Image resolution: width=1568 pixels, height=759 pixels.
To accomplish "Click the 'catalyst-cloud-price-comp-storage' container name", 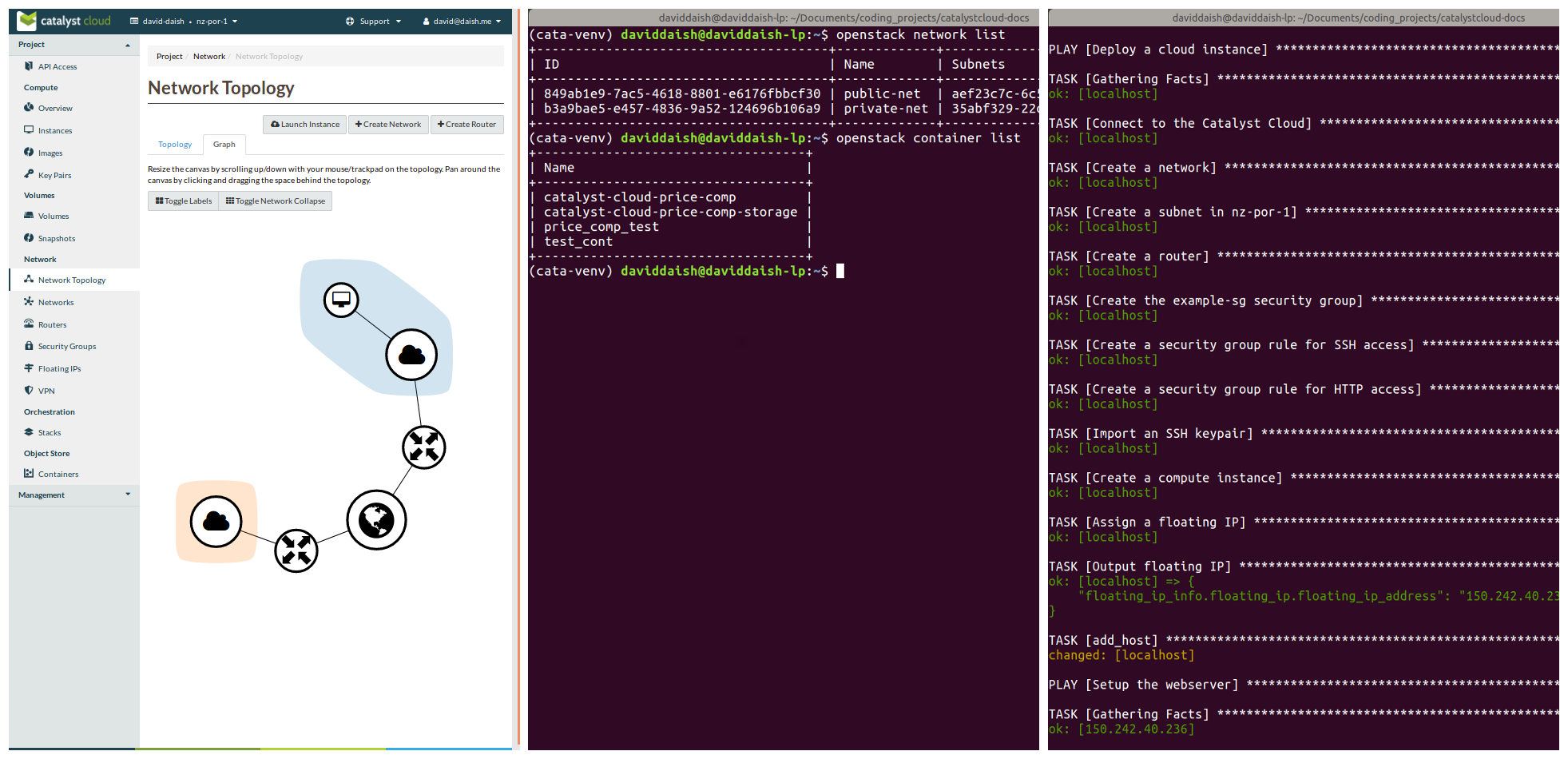I will tap(671, 213).
